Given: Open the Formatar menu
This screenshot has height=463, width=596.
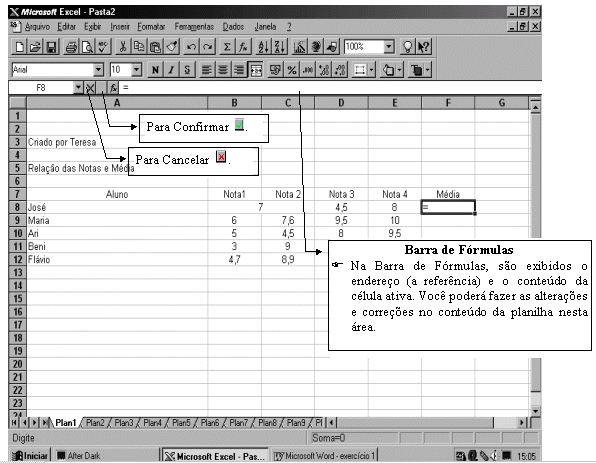Looking at the screenshot, I should coord(151,27).
